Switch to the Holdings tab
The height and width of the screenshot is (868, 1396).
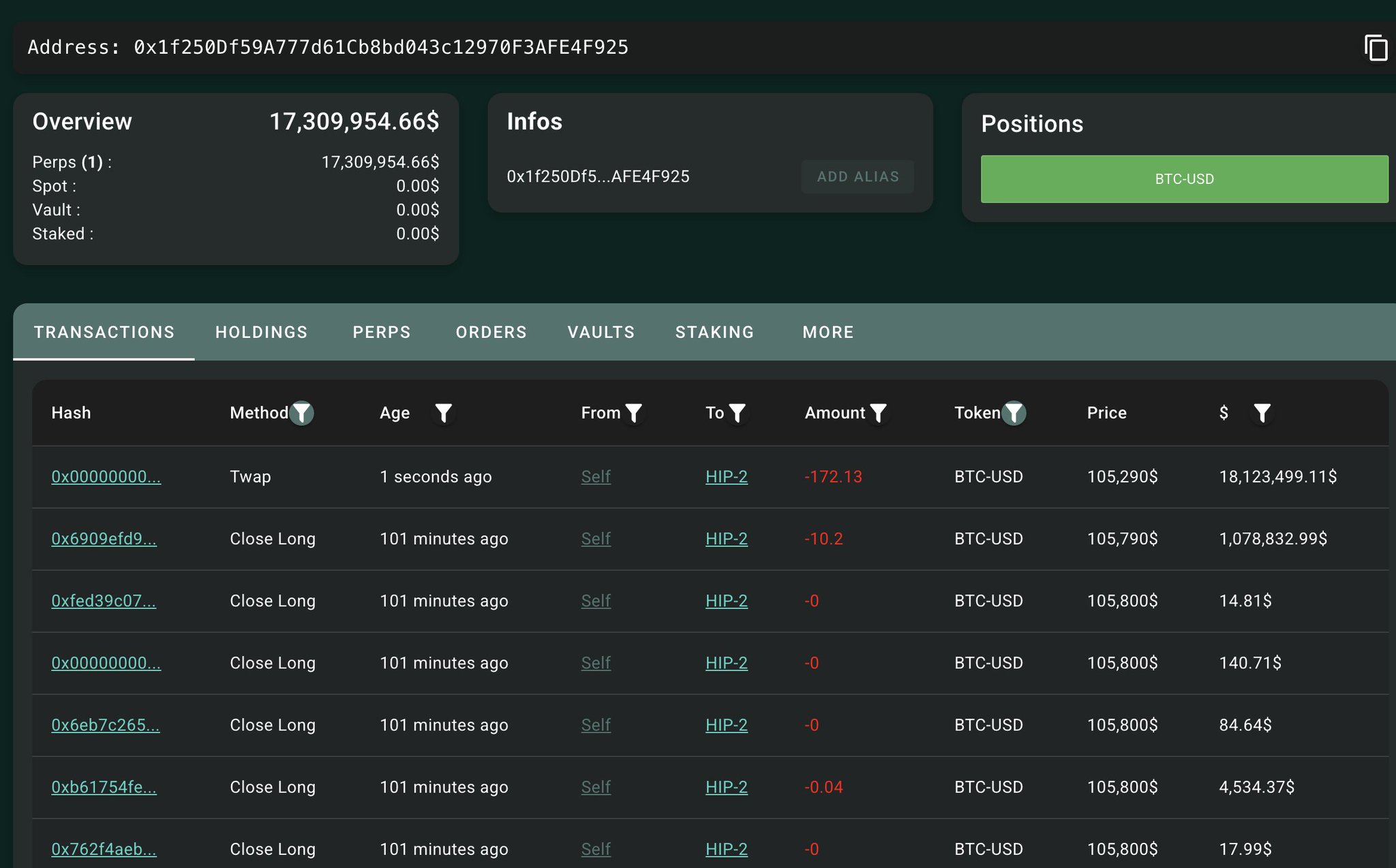click(261, 332)
